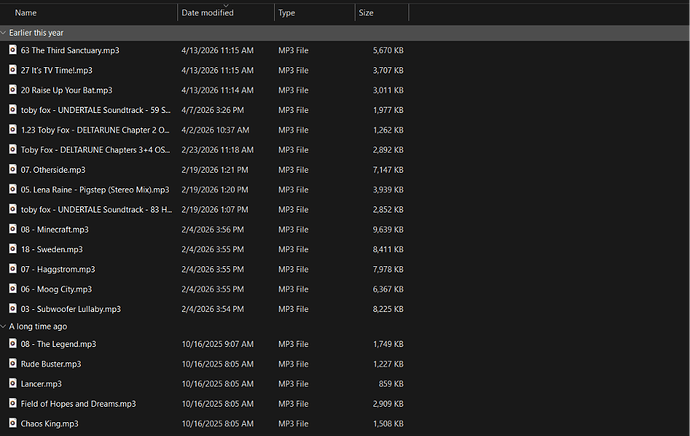Click the MP3 icon for 63 The Third Sanctuary

pyautogui.click(x=13, y=50)
